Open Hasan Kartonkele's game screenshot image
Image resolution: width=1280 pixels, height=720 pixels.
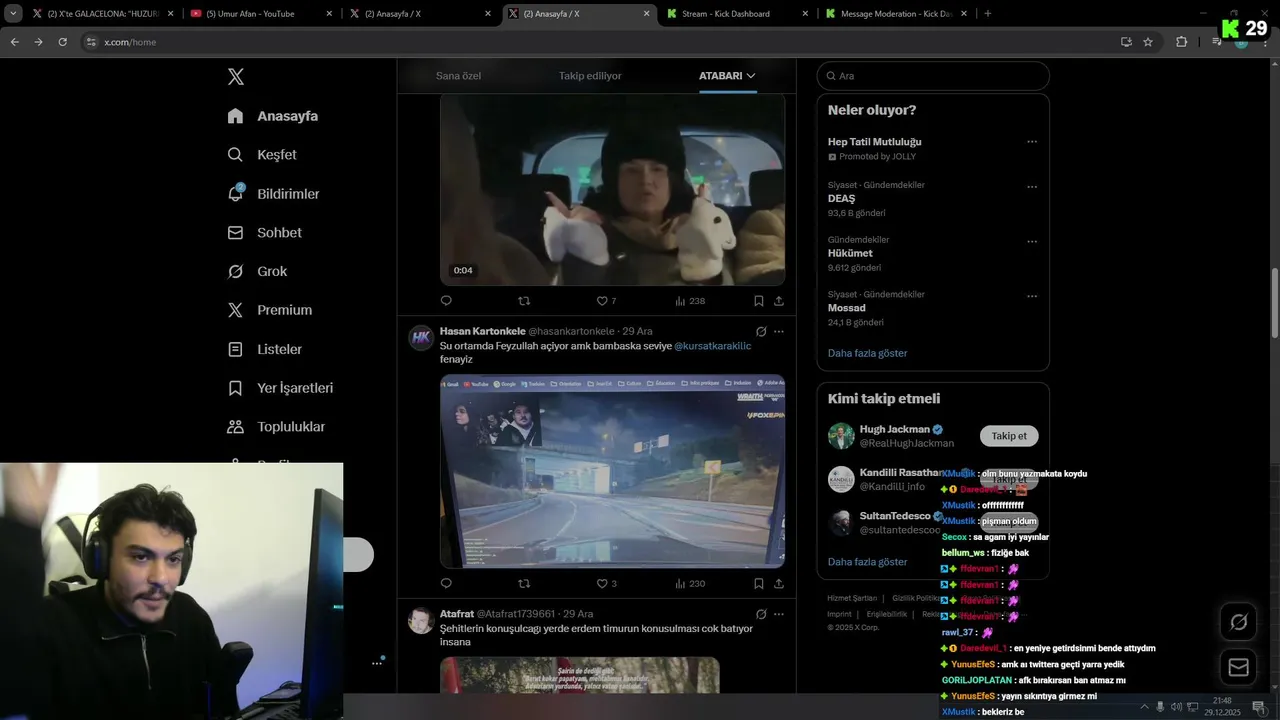612,471
